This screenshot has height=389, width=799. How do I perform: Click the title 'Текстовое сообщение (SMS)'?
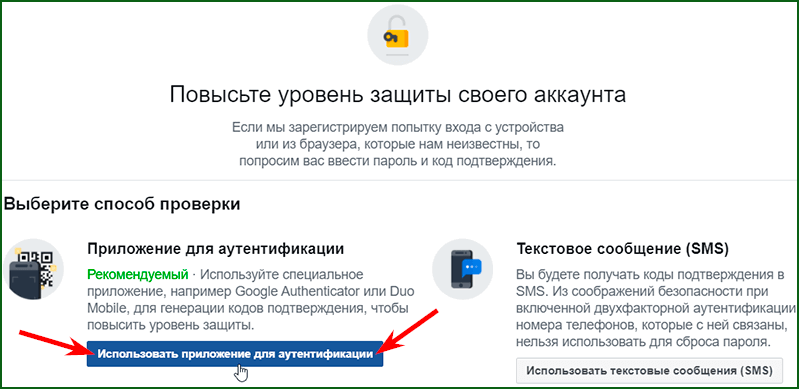pyautogui.click(x=623, y=249)
